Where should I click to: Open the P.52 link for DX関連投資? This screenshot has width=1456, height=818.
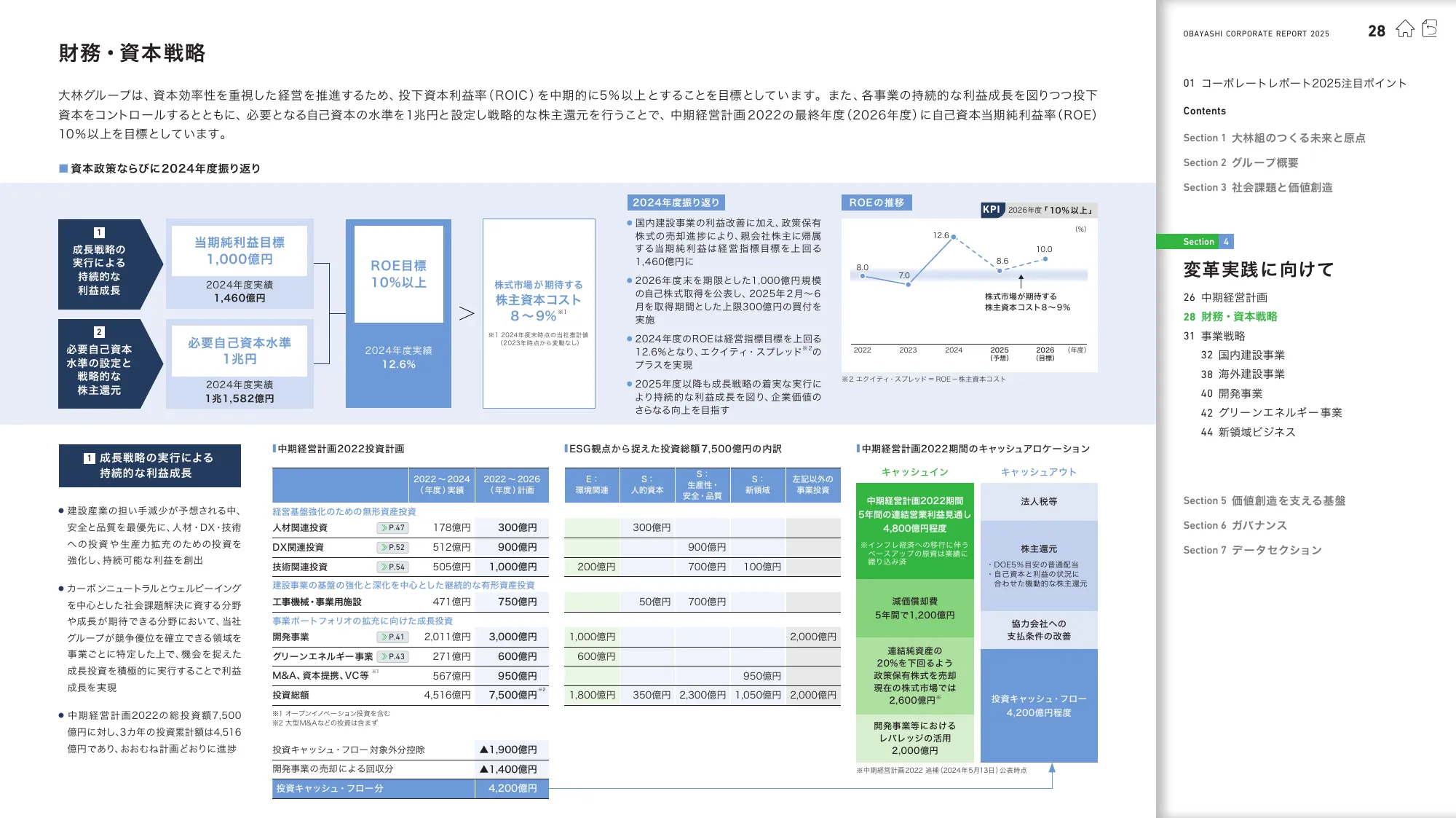(x=393, y=548)
